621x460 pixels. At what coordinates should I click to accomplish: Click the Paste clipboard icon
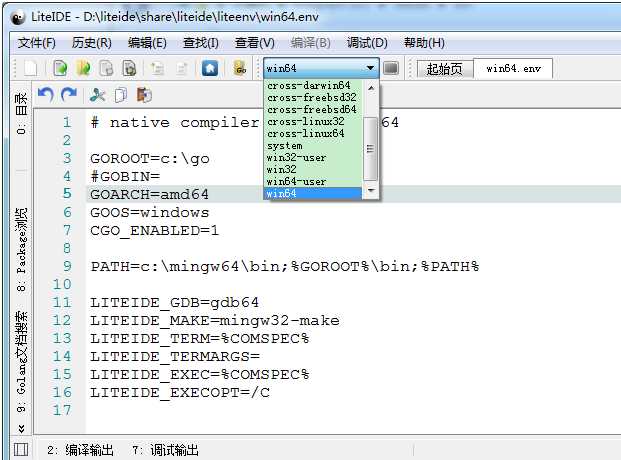(x=144, y=95)
